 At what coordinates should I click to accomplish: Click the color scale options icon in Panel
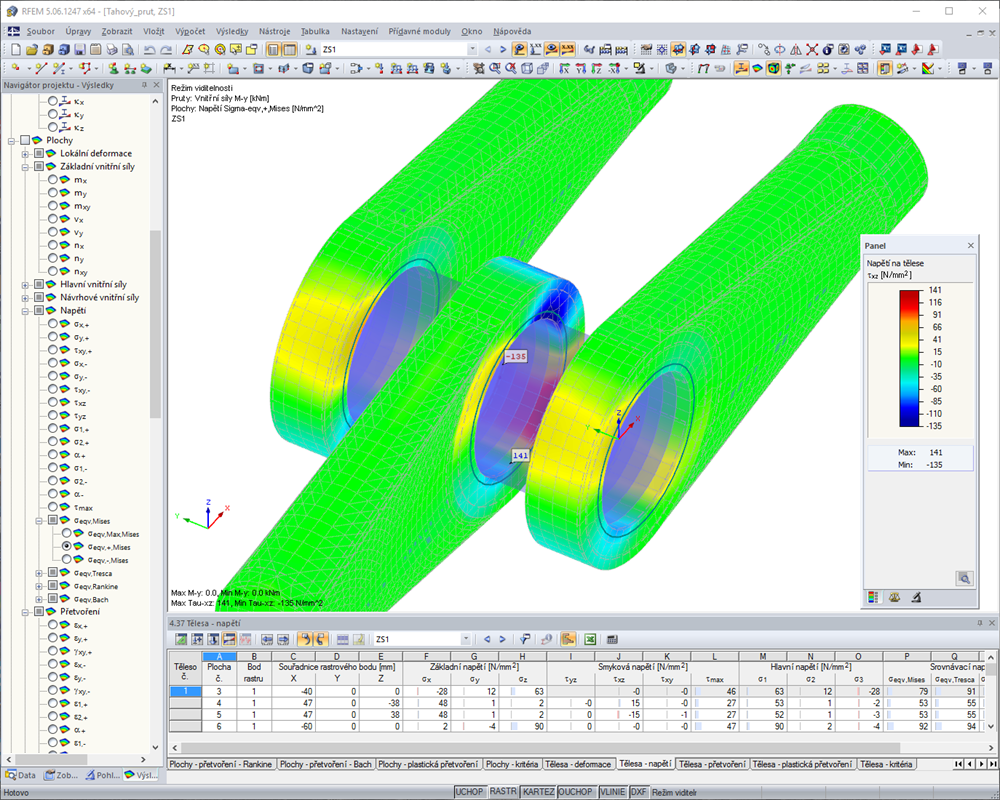[x=874, y=597]
